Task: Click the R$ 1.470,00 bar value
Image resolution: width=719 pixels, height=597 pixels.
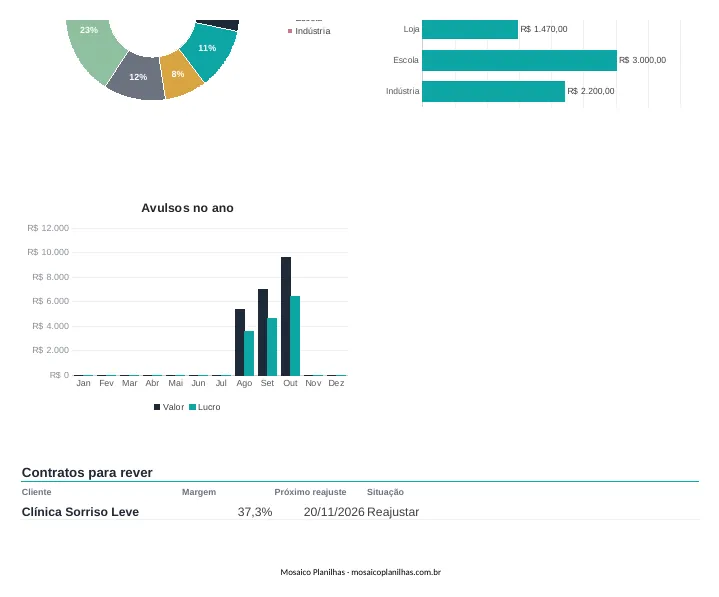Action: click(x=544, y=29)
